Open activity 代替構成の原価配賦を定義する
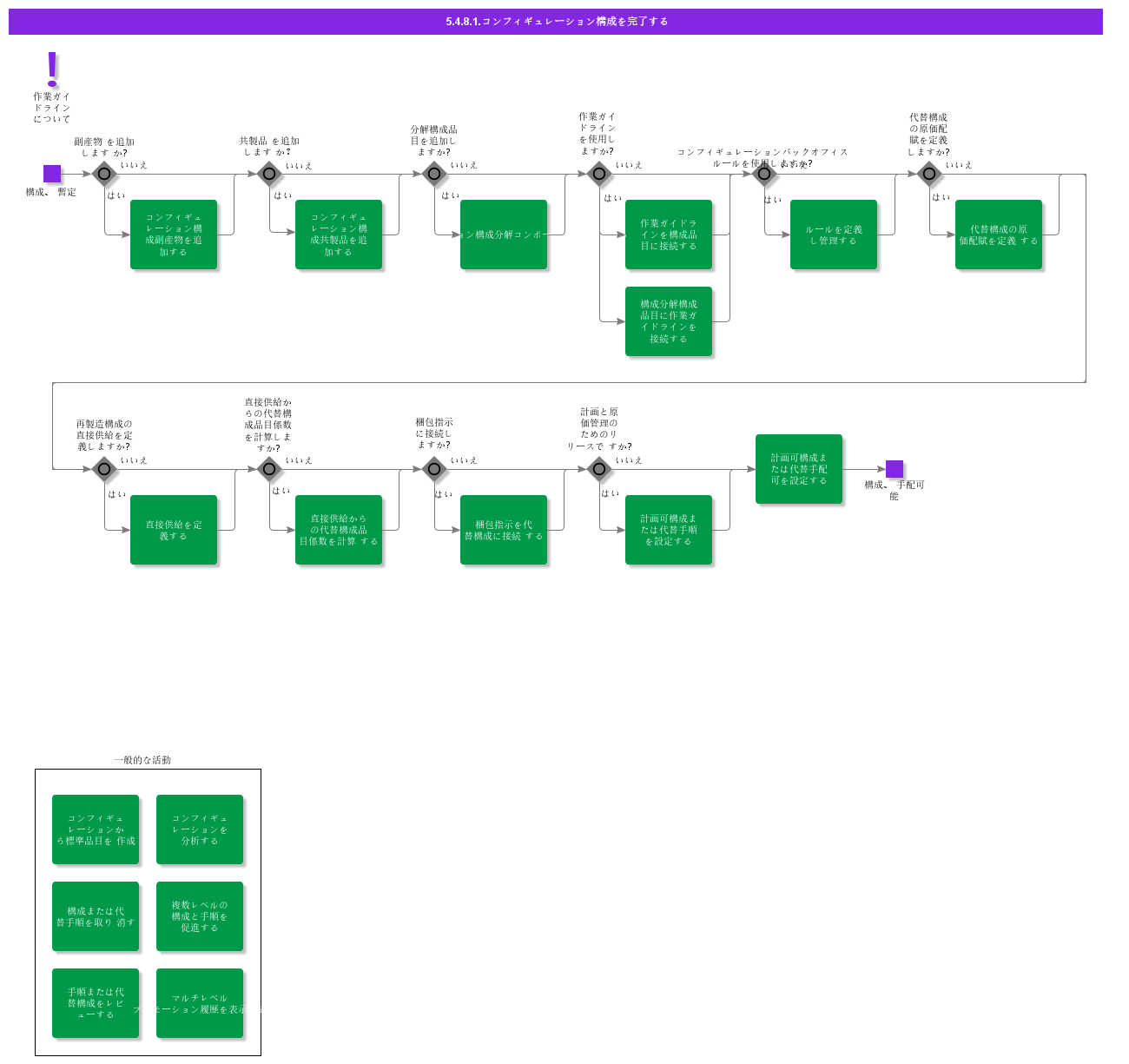 [x=999, y=235]
